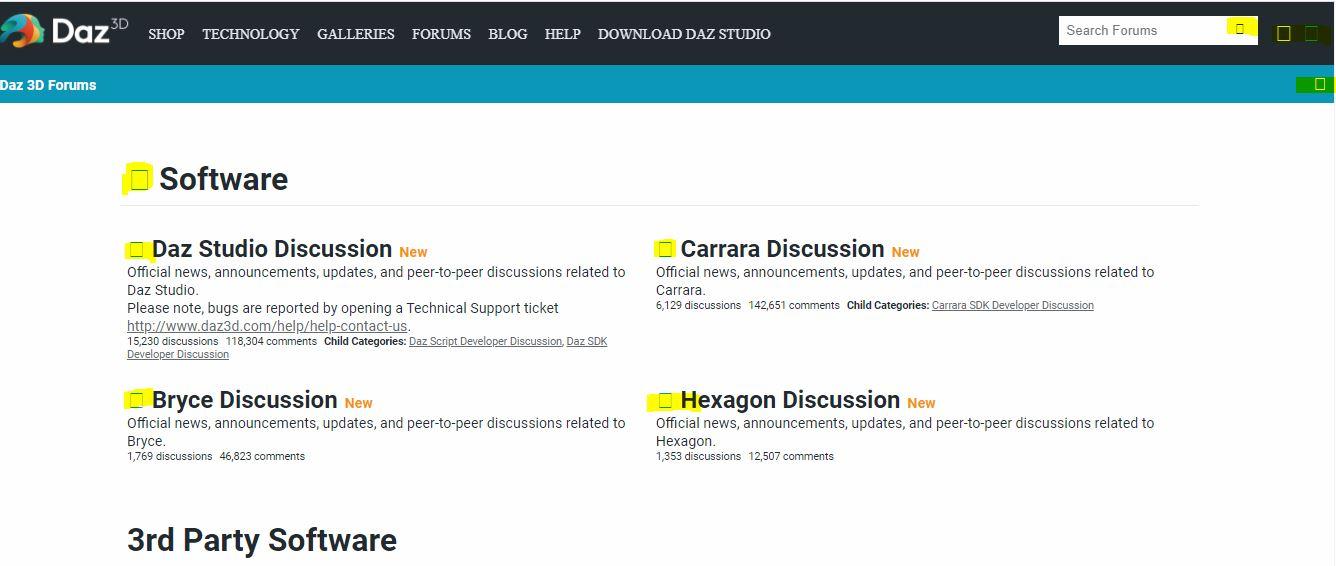Open Daz Script Developer Discussion child category
The height and width of the screenshot is (566, 1336).
(485, 342)
